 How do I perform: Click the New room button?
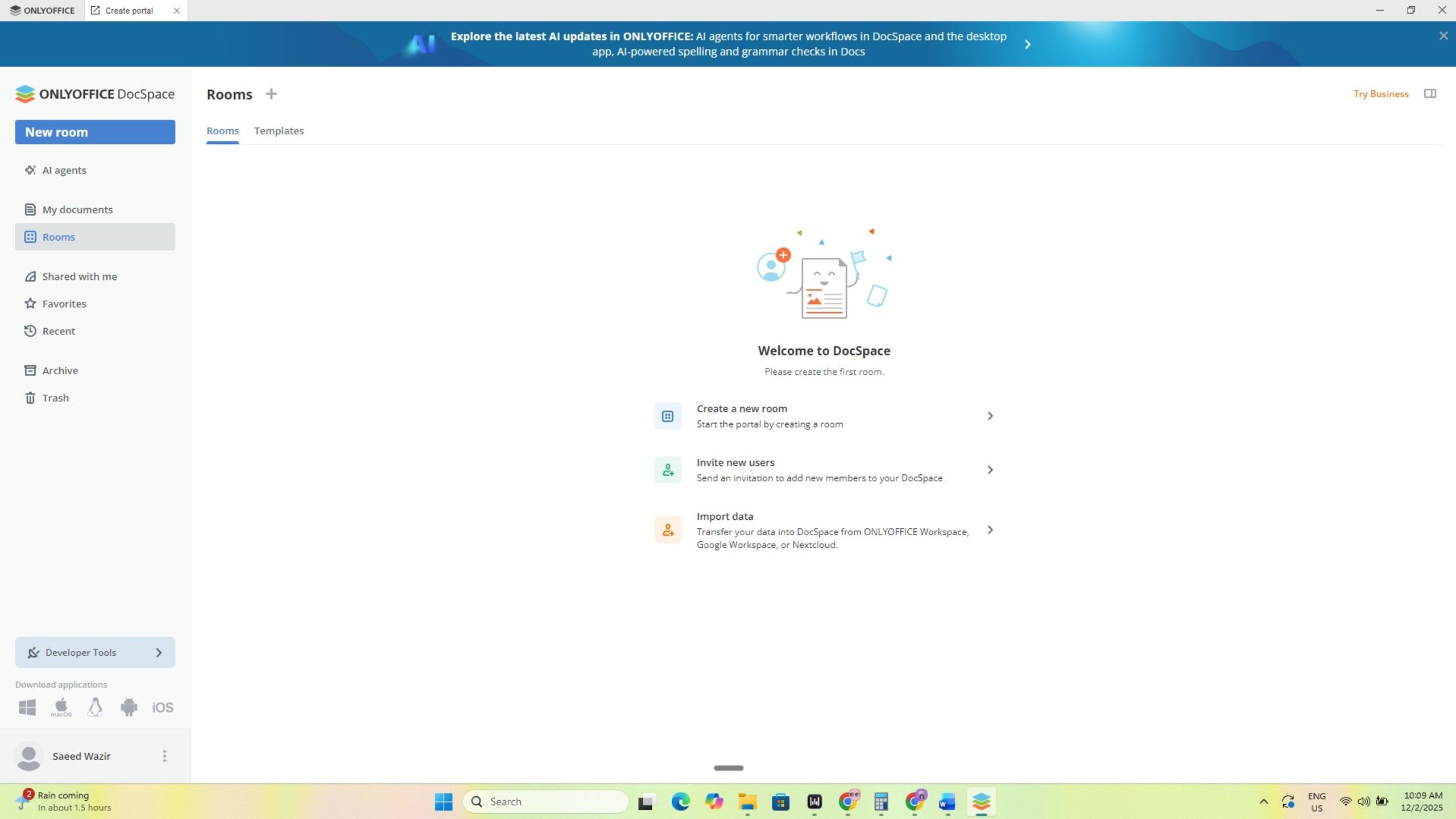95,132
